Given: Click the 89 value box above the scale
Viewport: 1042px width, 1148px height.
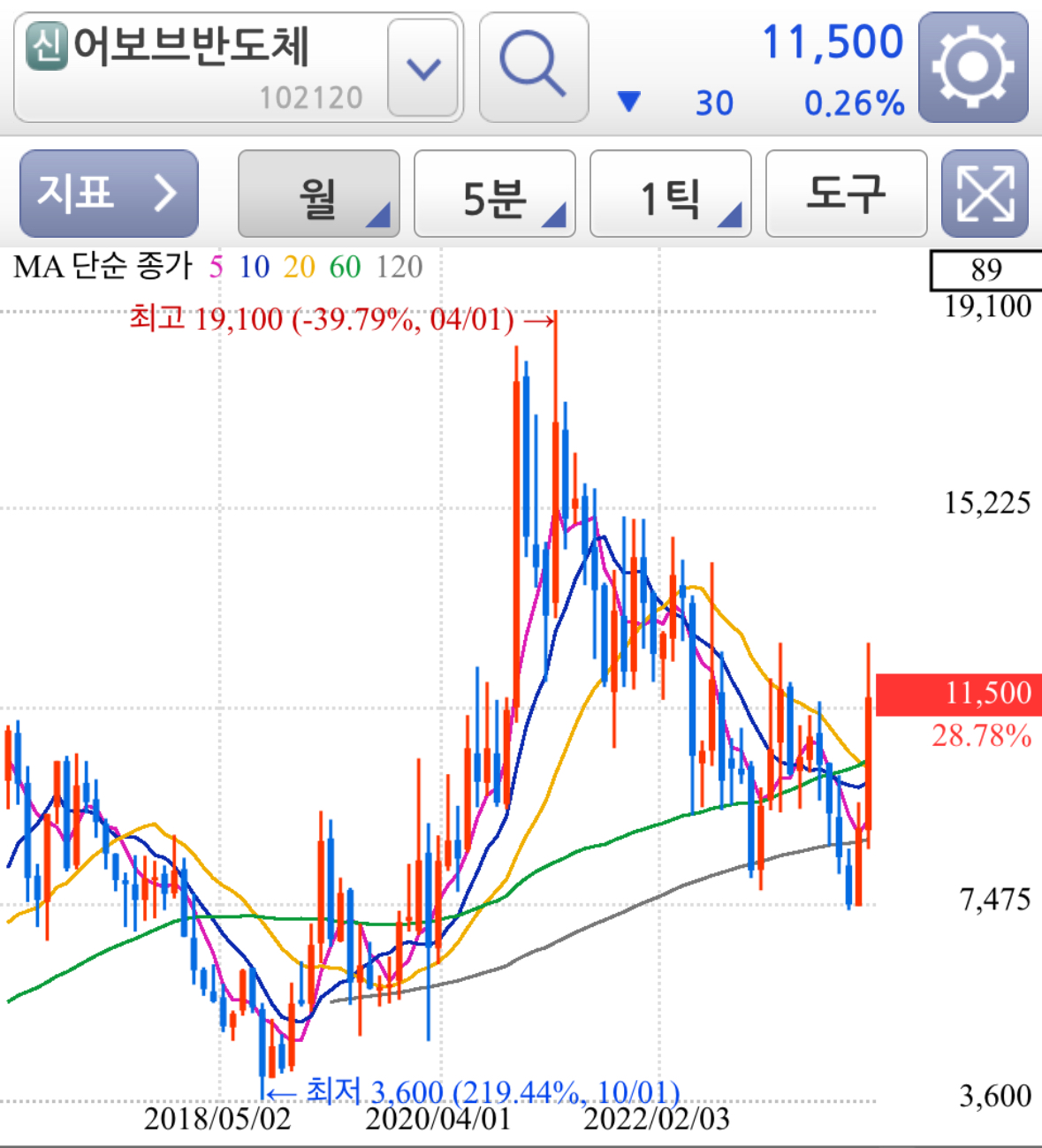Looking at the screenshot, I should [987, 270].
